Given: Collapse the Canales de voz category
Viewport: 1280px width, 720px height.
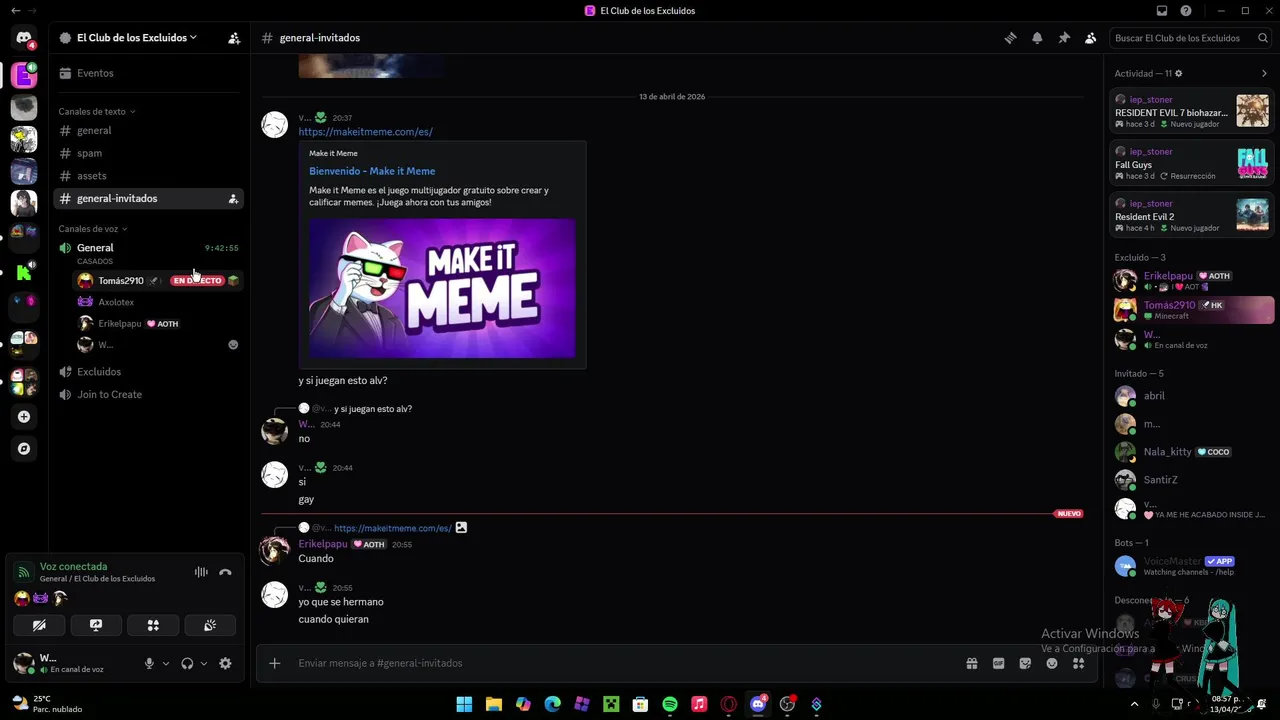Looking at the screenshot, I should point(92,229).
